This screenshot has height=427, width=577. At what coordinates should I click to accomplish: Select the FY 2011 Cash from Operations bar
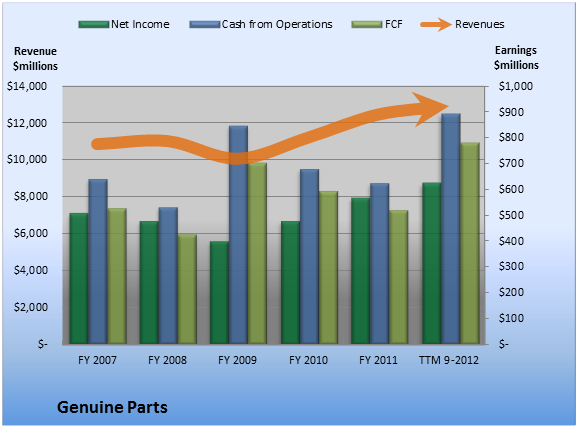click(380, 264)
